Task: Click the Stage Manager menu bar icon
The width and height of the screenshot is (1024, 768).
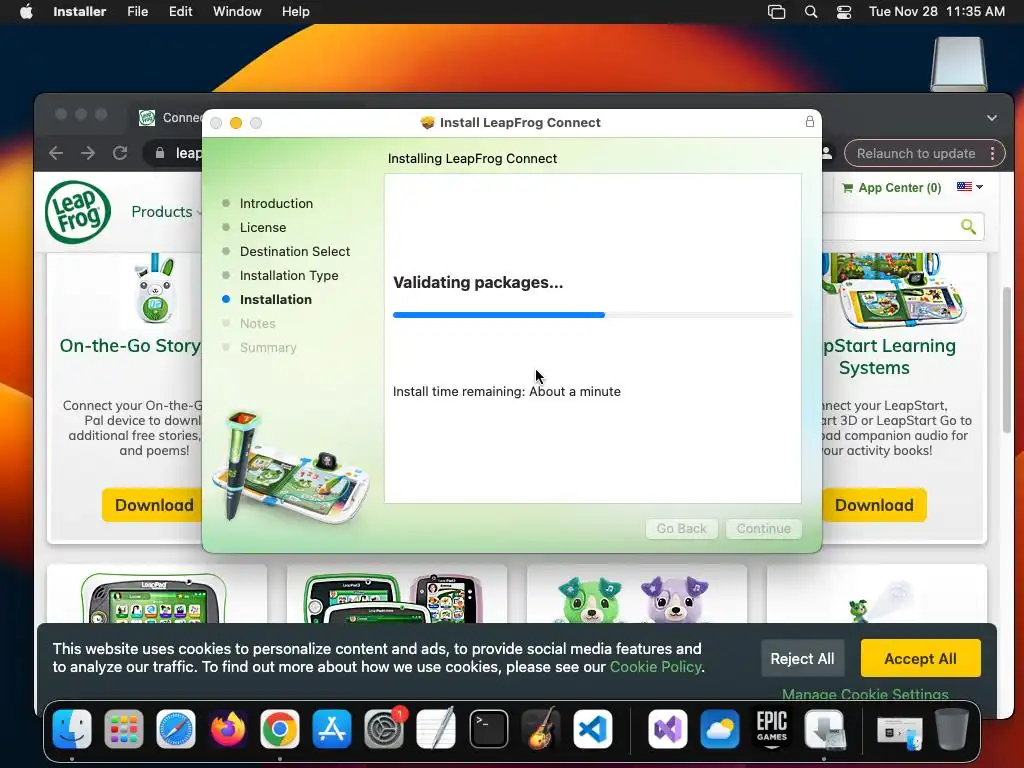Action: [776, 12]
